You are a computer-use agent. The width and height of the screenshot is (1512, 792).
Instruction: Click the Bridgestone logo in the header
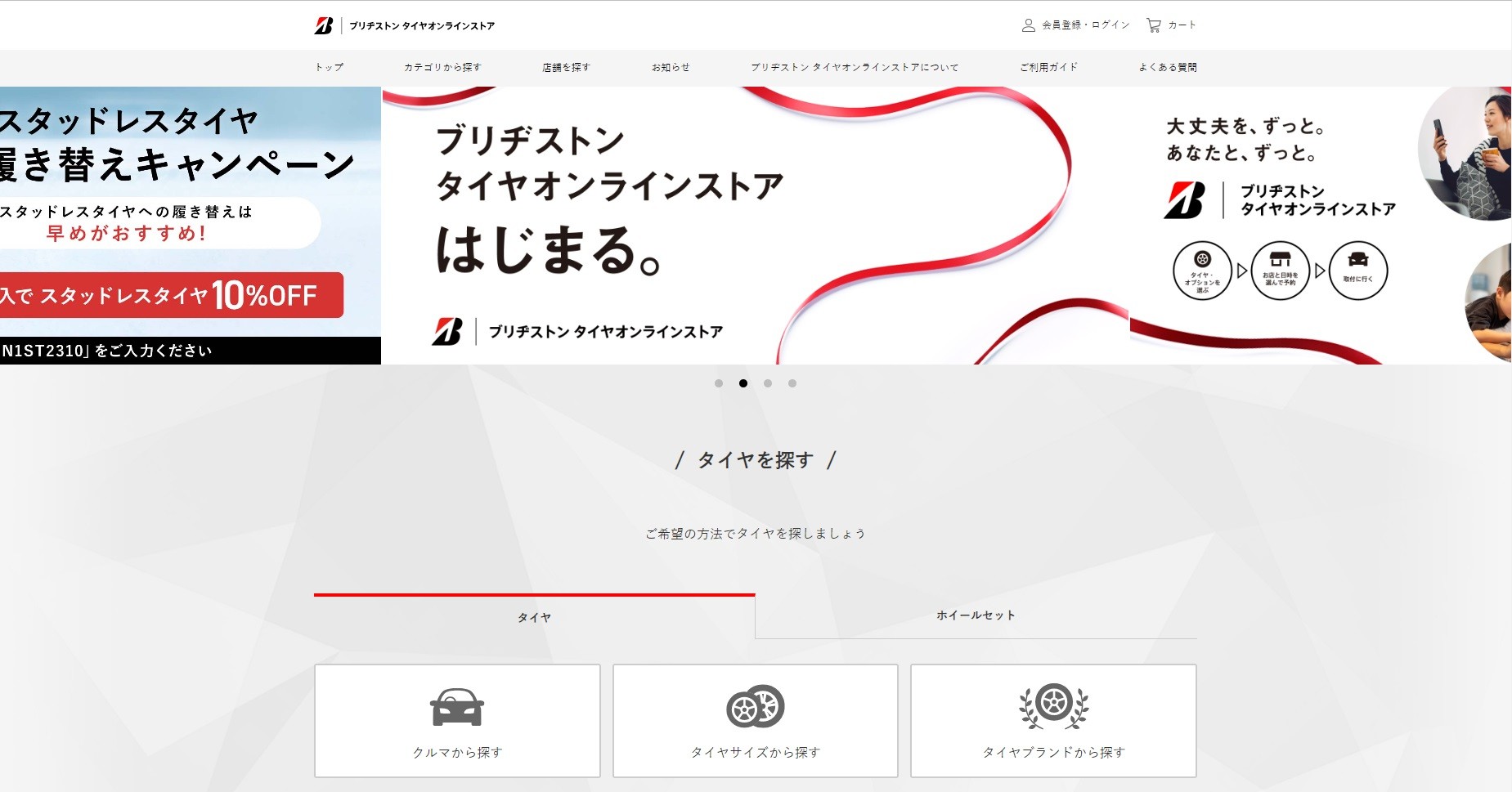pos(324,25)
